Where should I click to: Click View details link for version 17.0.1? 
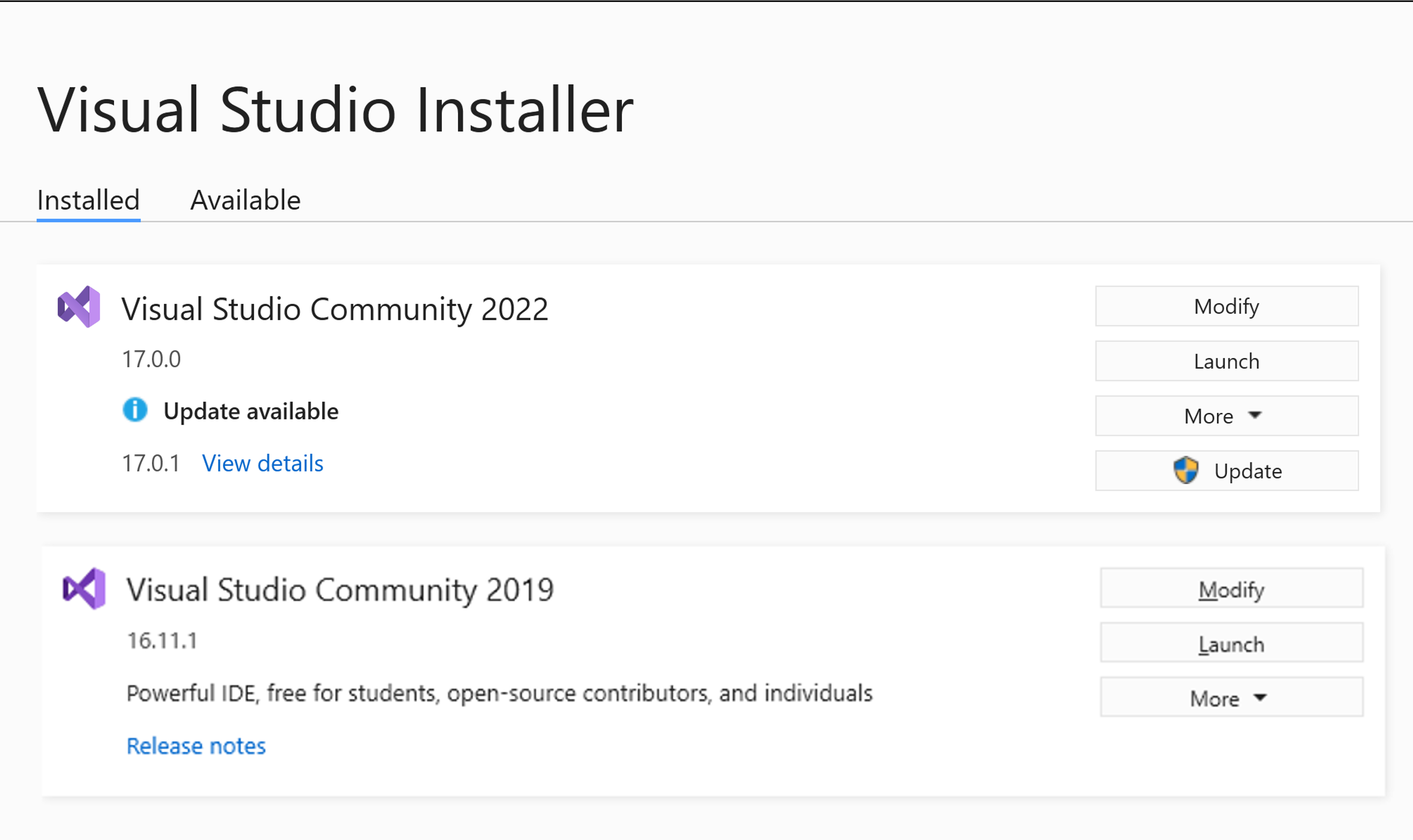tap(262, 463)
